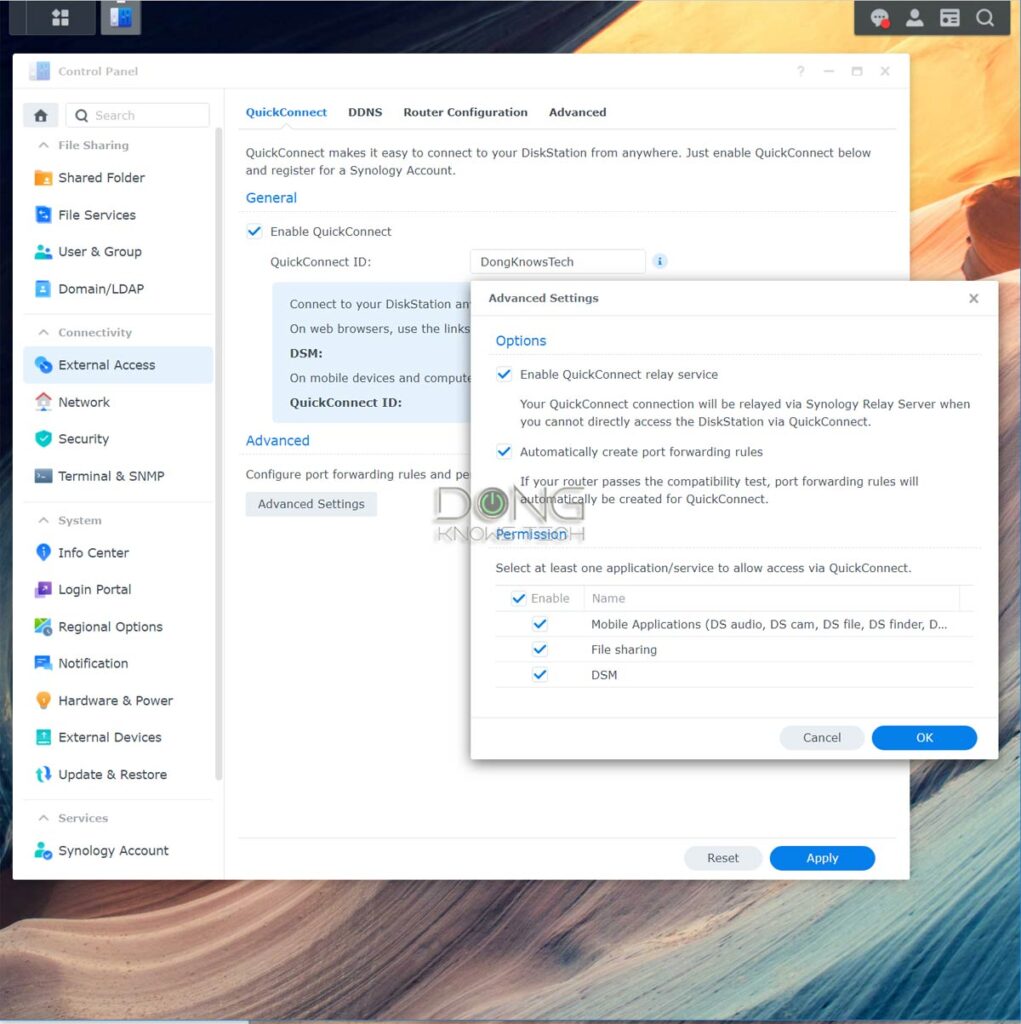Open Security settings
The width and height of the screenshot is (1021, 1024).
118,439
